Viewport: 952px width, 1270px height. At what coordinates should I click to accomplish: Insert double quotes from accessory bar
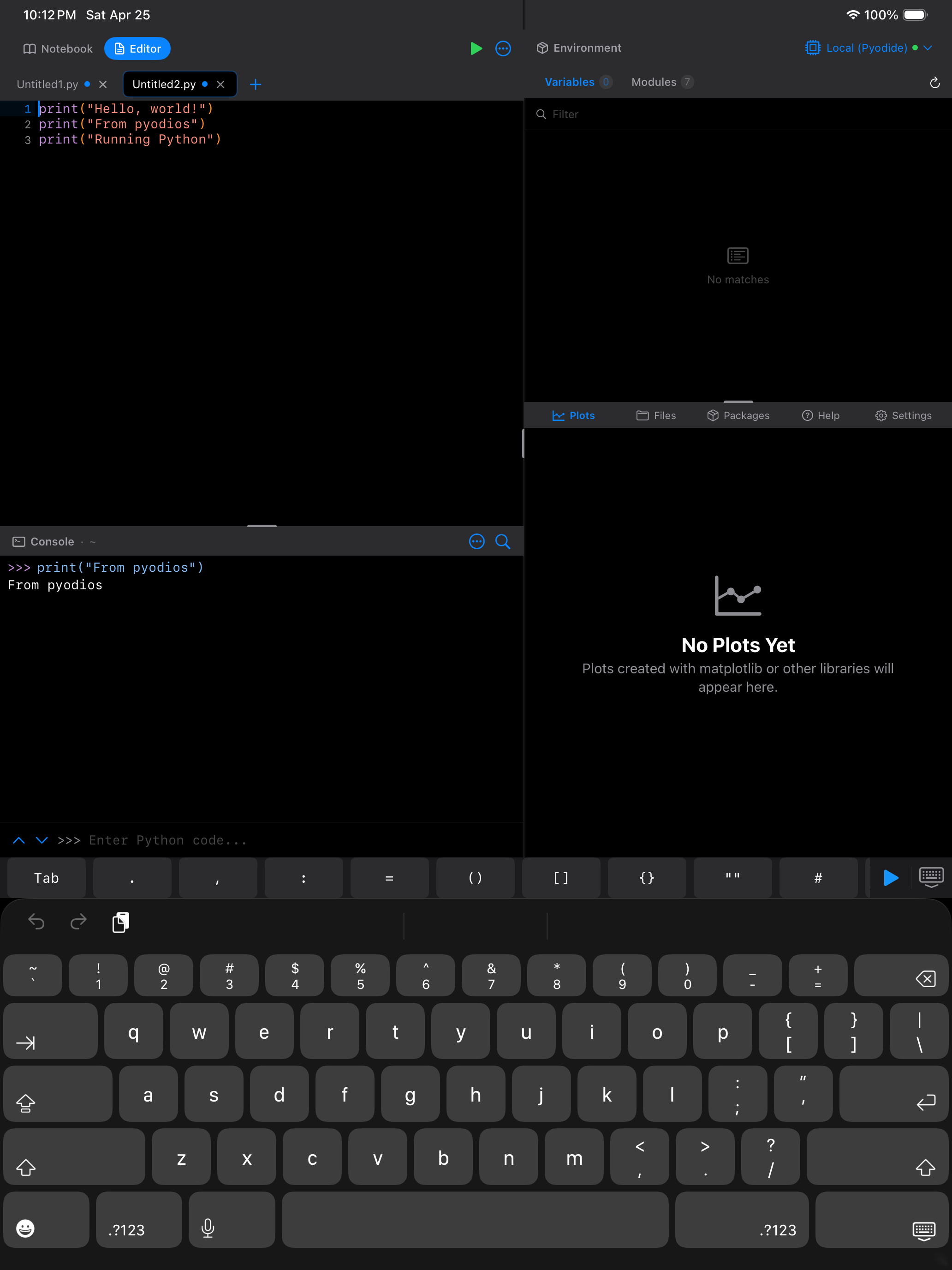tap(733, 878)
